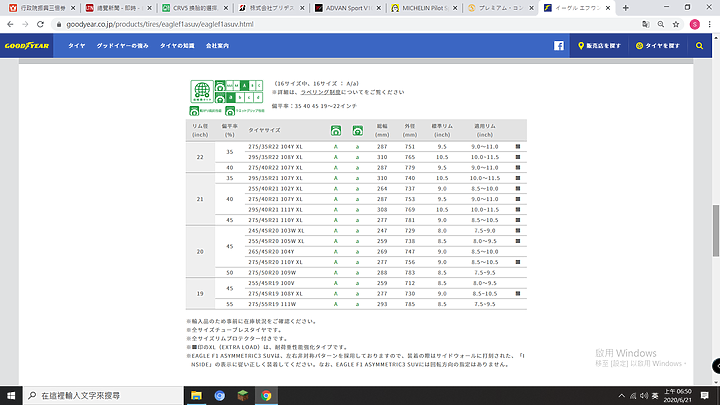Screen dimensions: 720x405
Task: Open Chrome from the taskbar
Action: tap(266, 395)
